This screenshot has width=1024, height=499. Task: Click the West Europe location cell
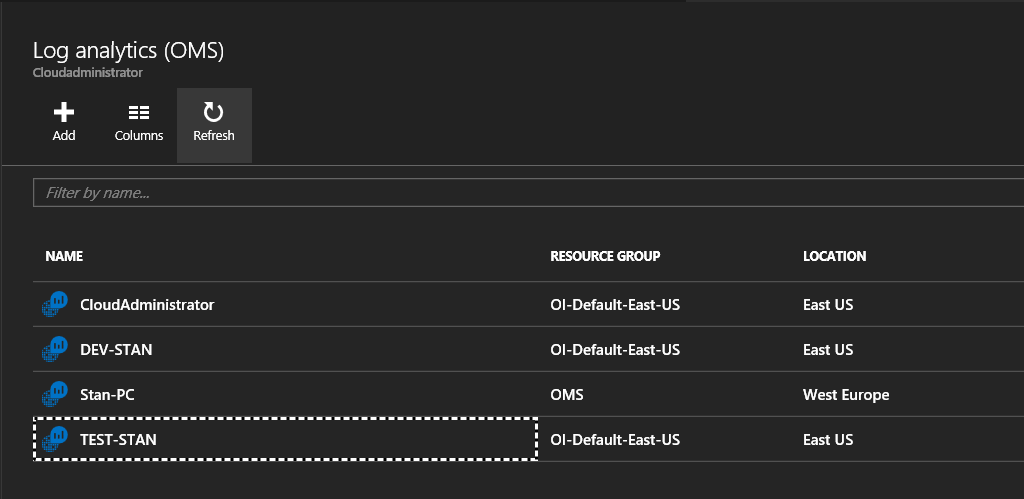[845, 395]
